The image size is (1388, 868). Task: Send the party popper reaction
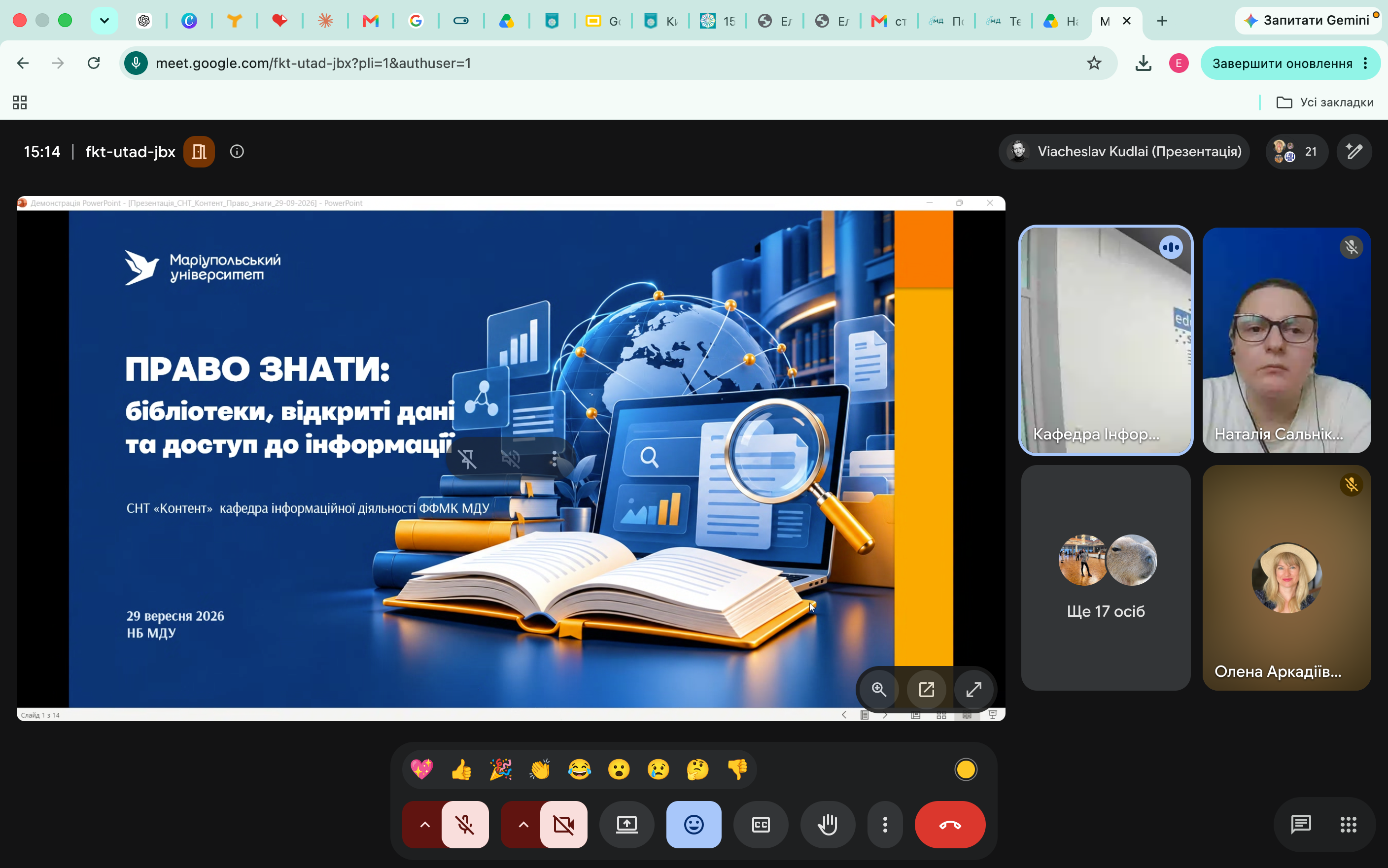501,769
